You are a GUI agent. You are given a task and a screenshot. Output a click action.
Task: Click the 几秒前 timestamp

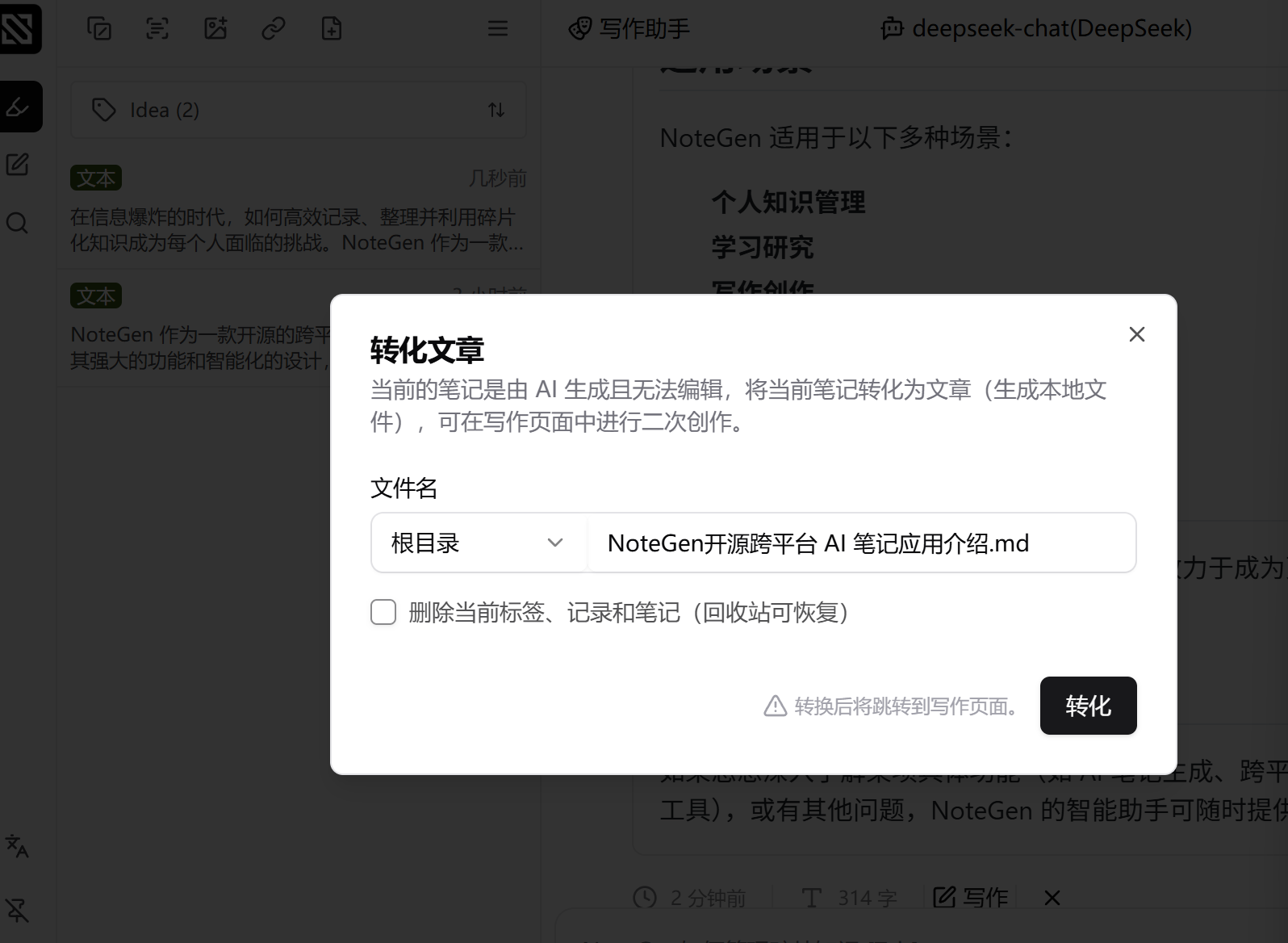click(498, 178)
